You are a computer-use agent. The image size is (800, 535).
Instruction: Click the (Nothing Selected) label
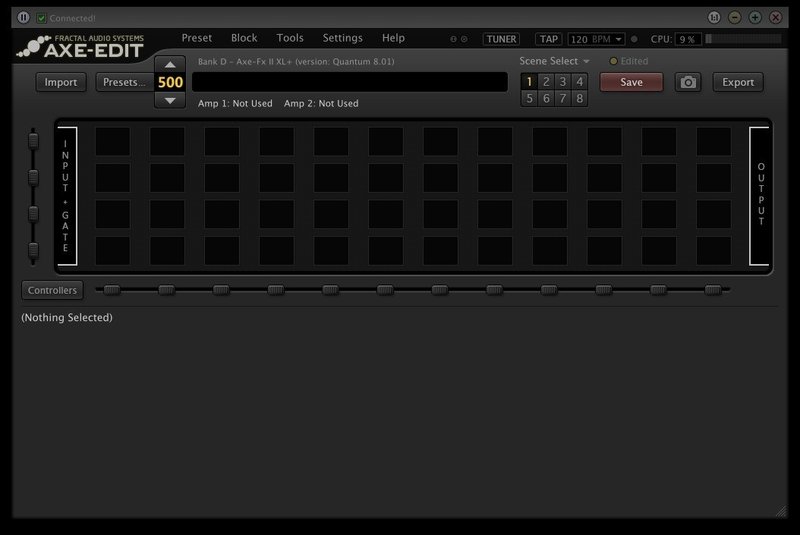point(67,318)
